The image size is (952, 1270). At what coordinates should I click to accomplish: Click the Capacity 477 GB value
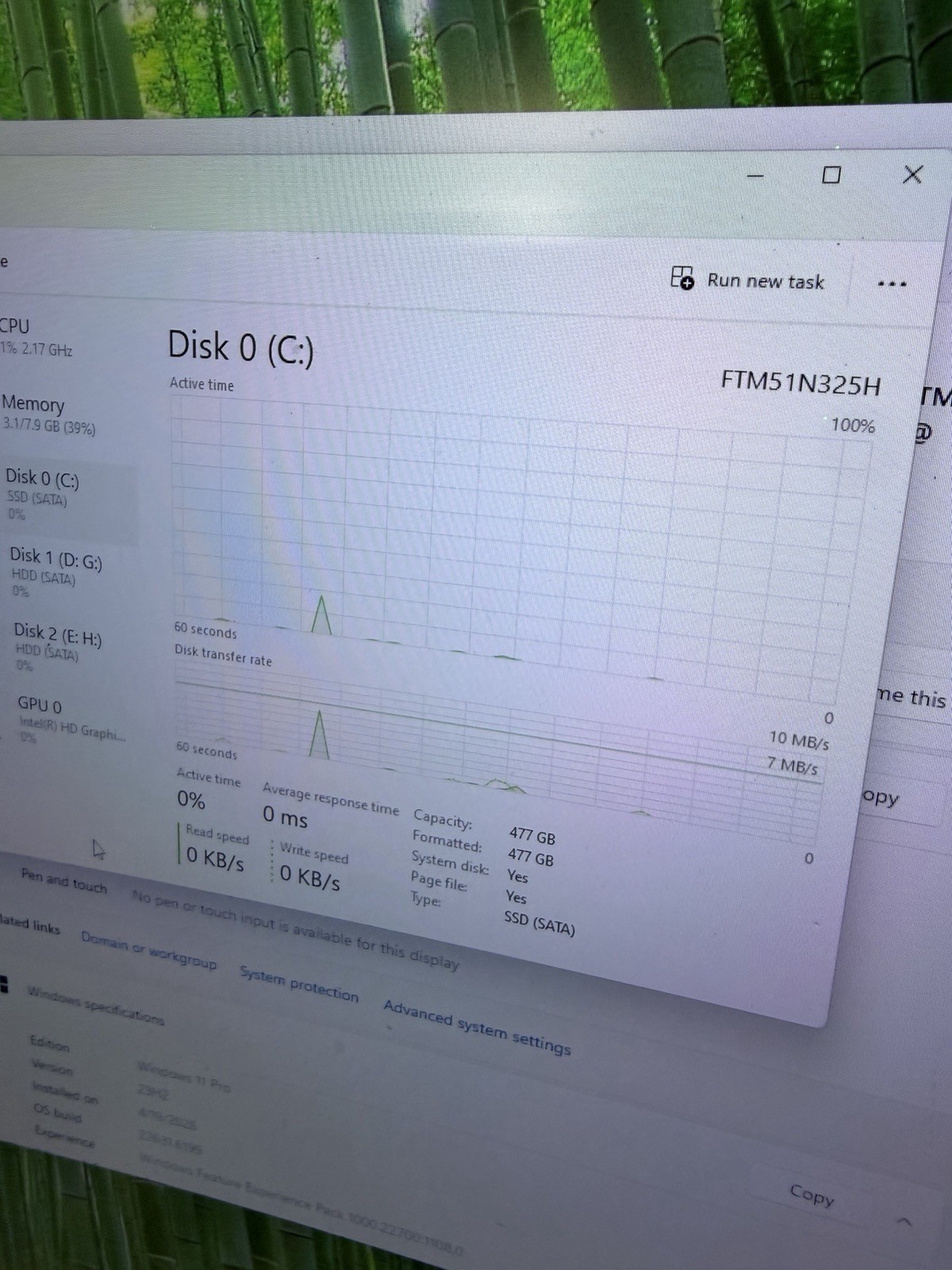(x=532, y=836)
